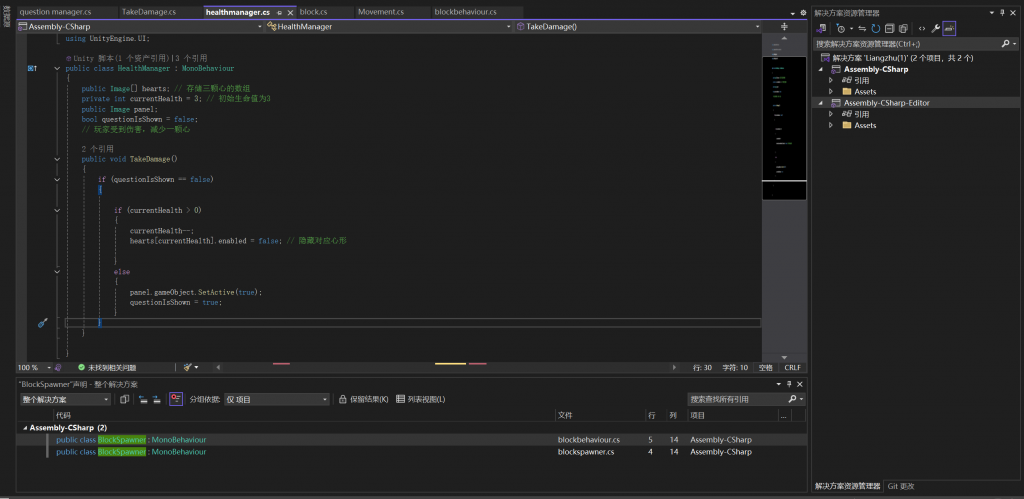Viewport: 1024px width, 499px height.
Task: Click the show all files icon
Action: (903, 28)
